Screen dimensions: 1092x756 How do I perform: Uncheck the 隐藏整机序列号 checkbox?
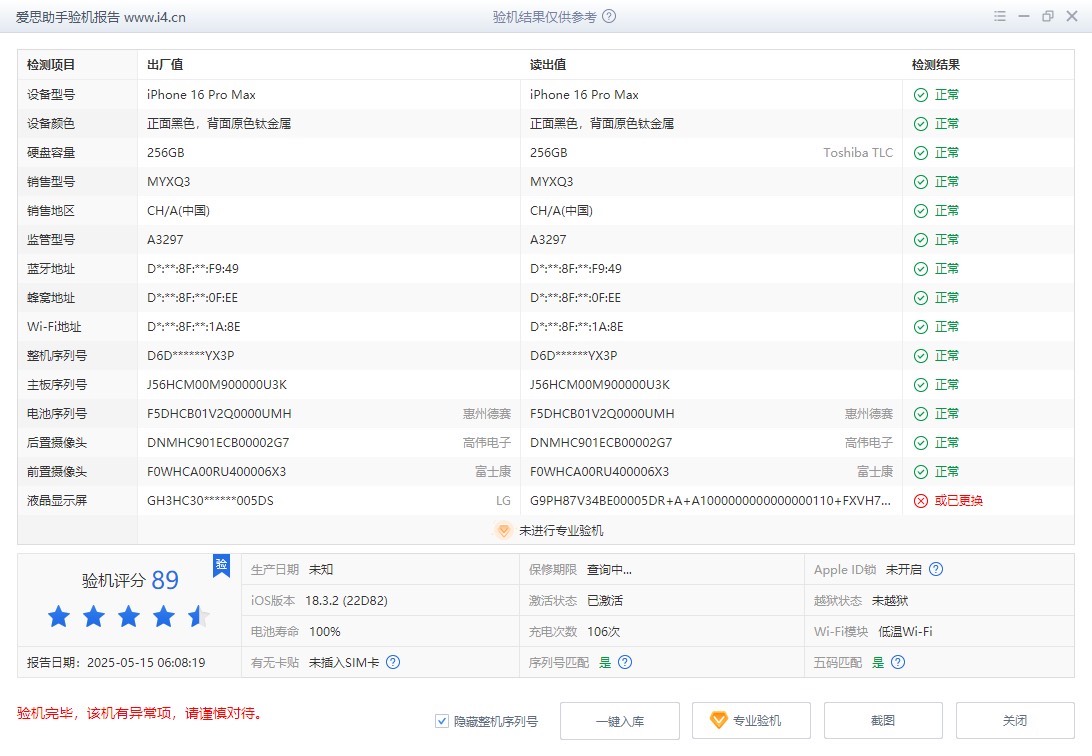[x=442, y=721]
